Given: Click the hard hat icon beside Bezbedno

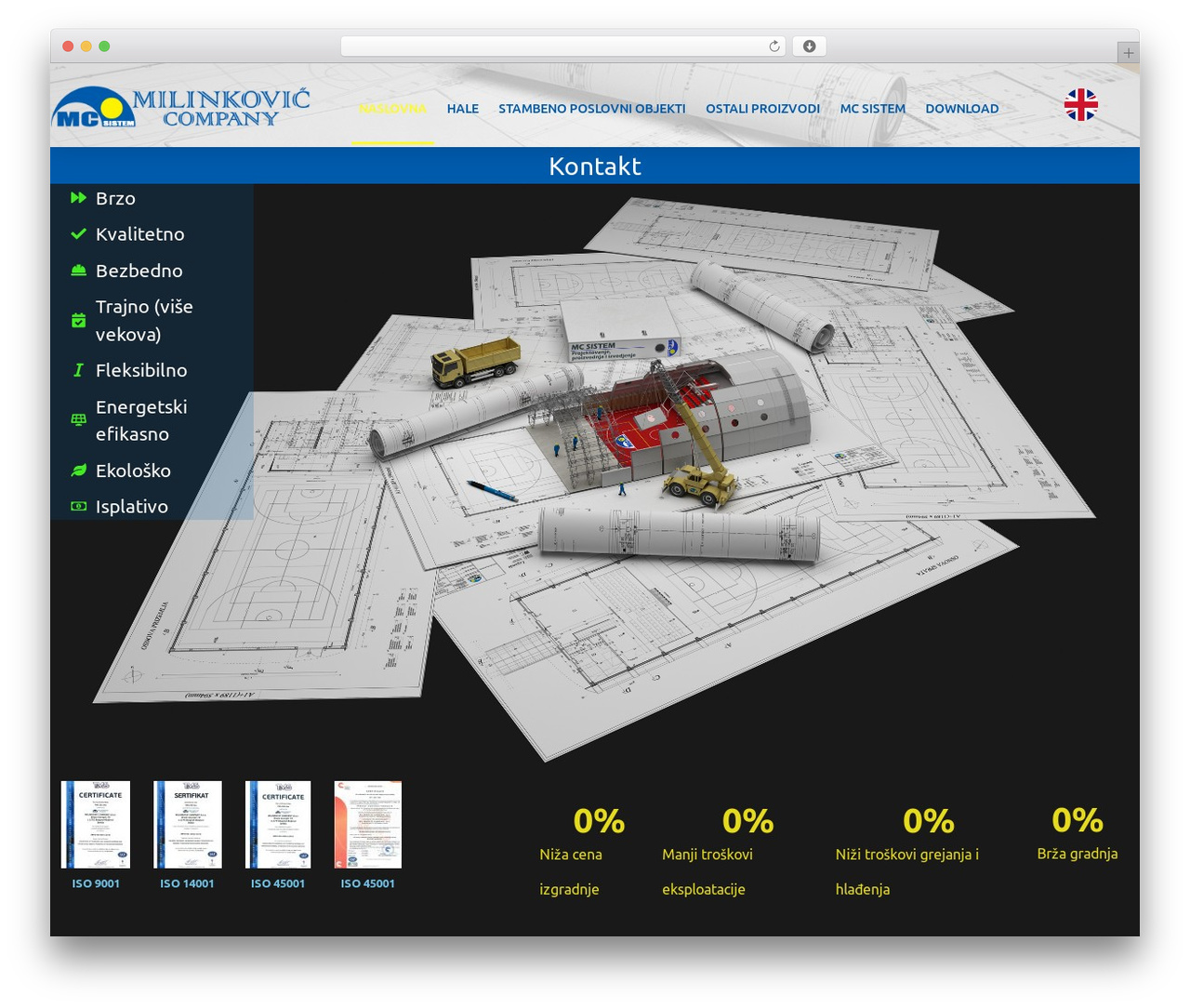Looking at the screenshot, I should pos(79,271).
